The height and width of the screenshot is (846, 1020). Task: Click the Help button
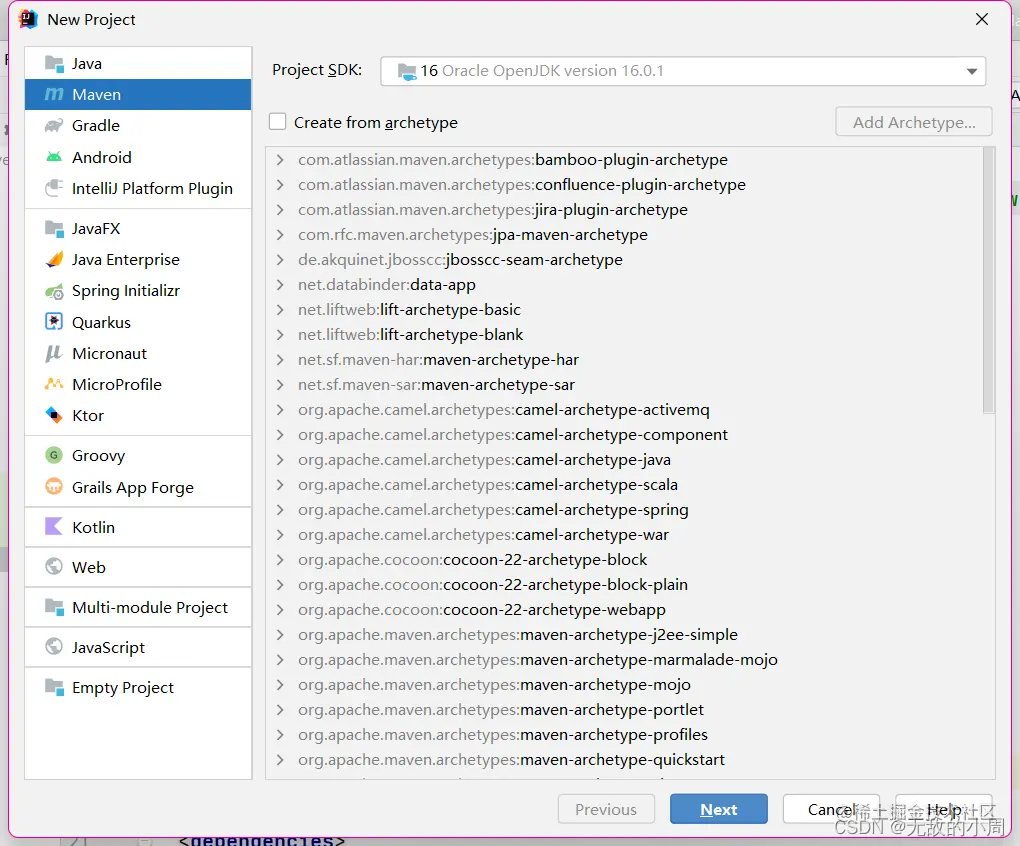[x=943, y=809]
